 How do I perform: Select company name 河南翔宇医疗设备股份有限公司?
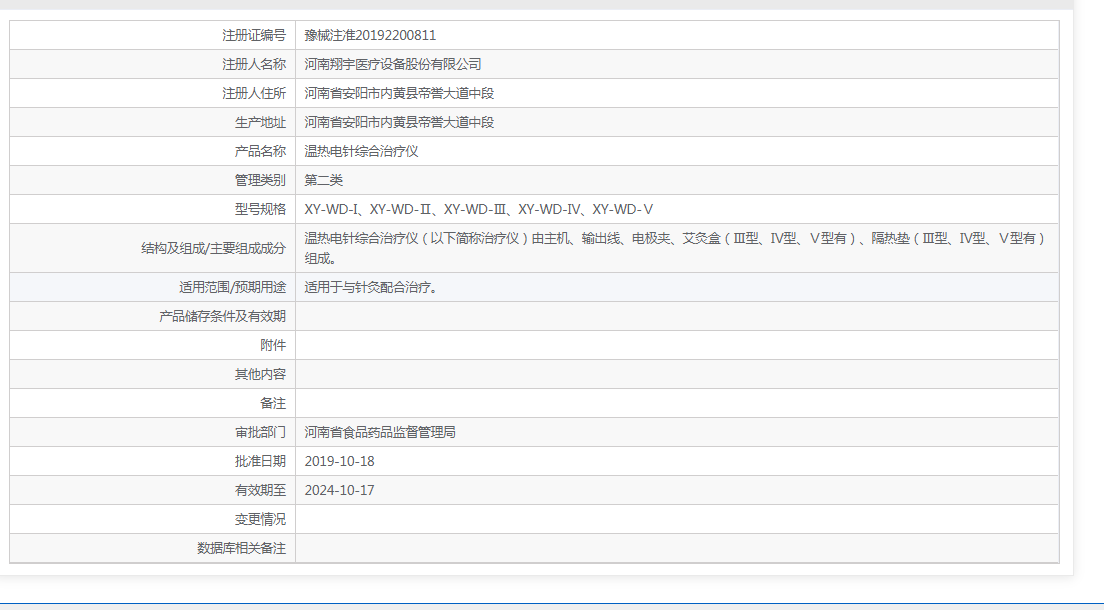click(393, 64)
